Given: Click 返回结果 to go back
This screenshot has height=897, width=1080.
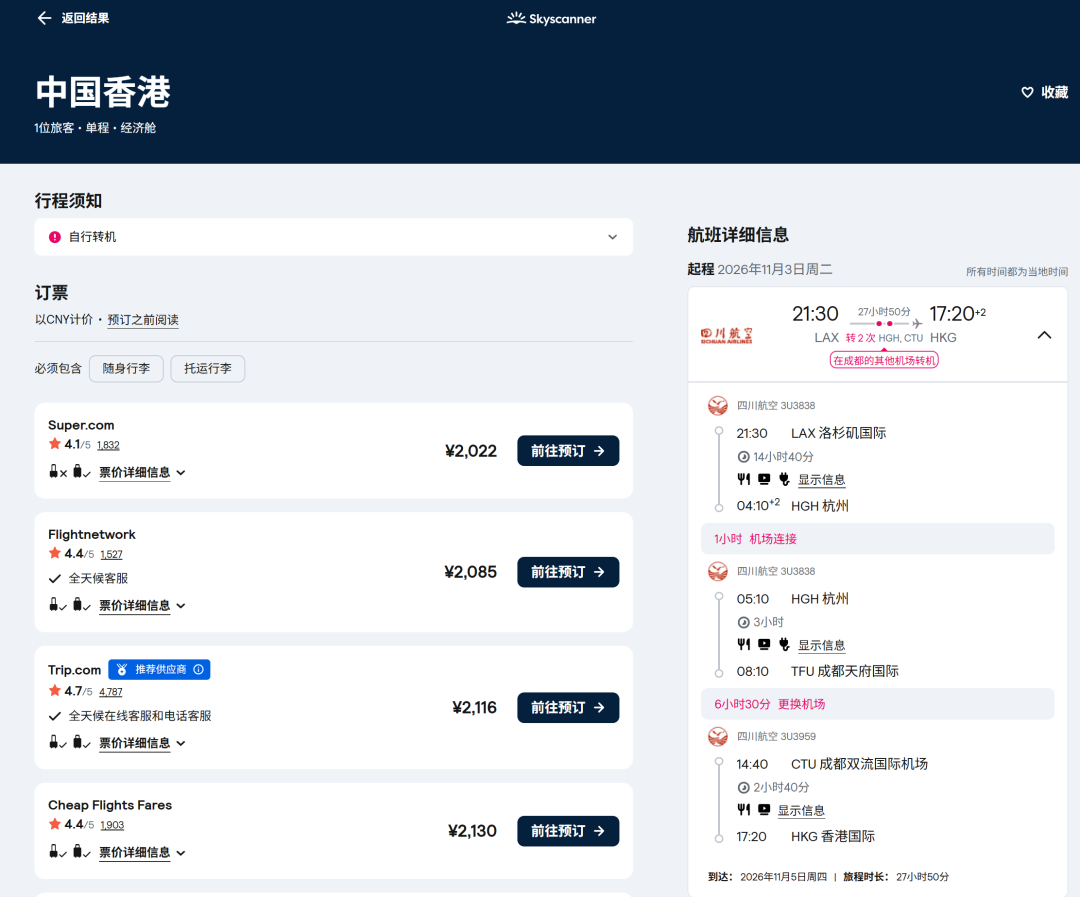Looking at the screenshot, I should point(85,18).
